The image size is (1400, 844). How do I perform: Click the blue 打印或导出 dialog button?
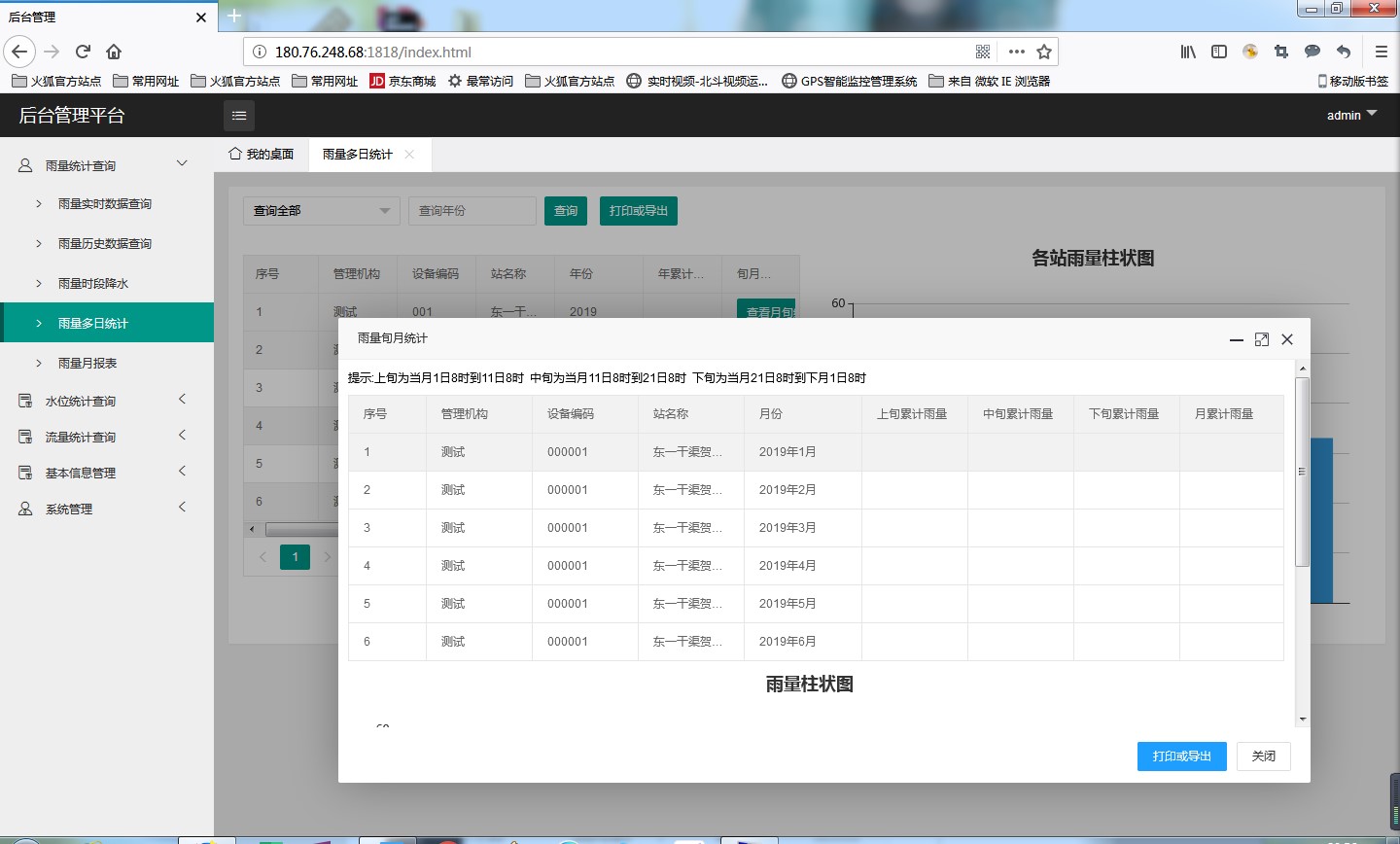click(1182, 756)
